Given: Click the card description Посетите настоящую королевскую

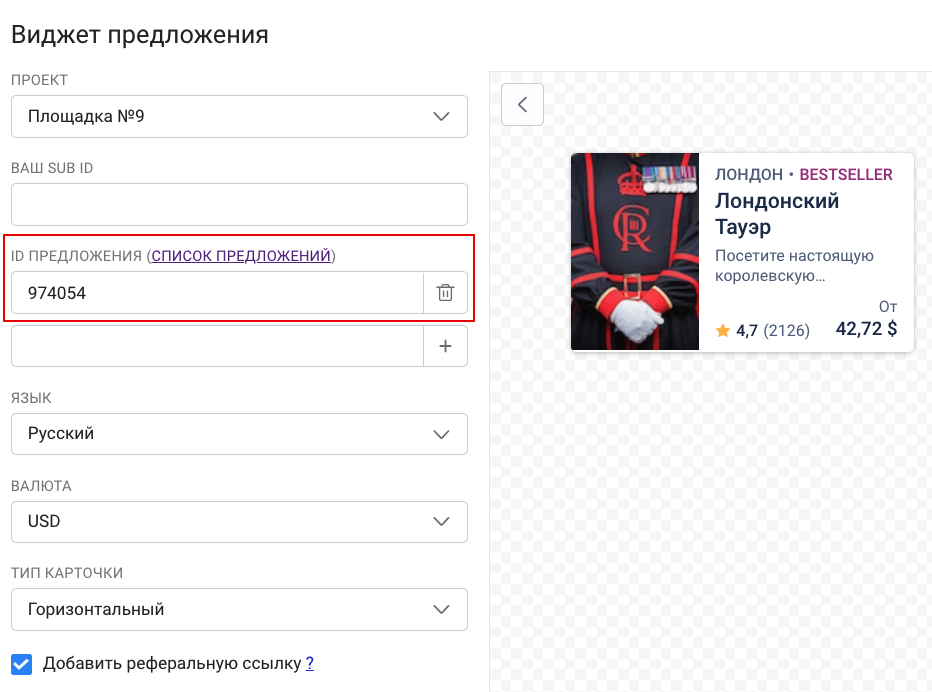Looking at the screenshot, I should click(794, 266).
